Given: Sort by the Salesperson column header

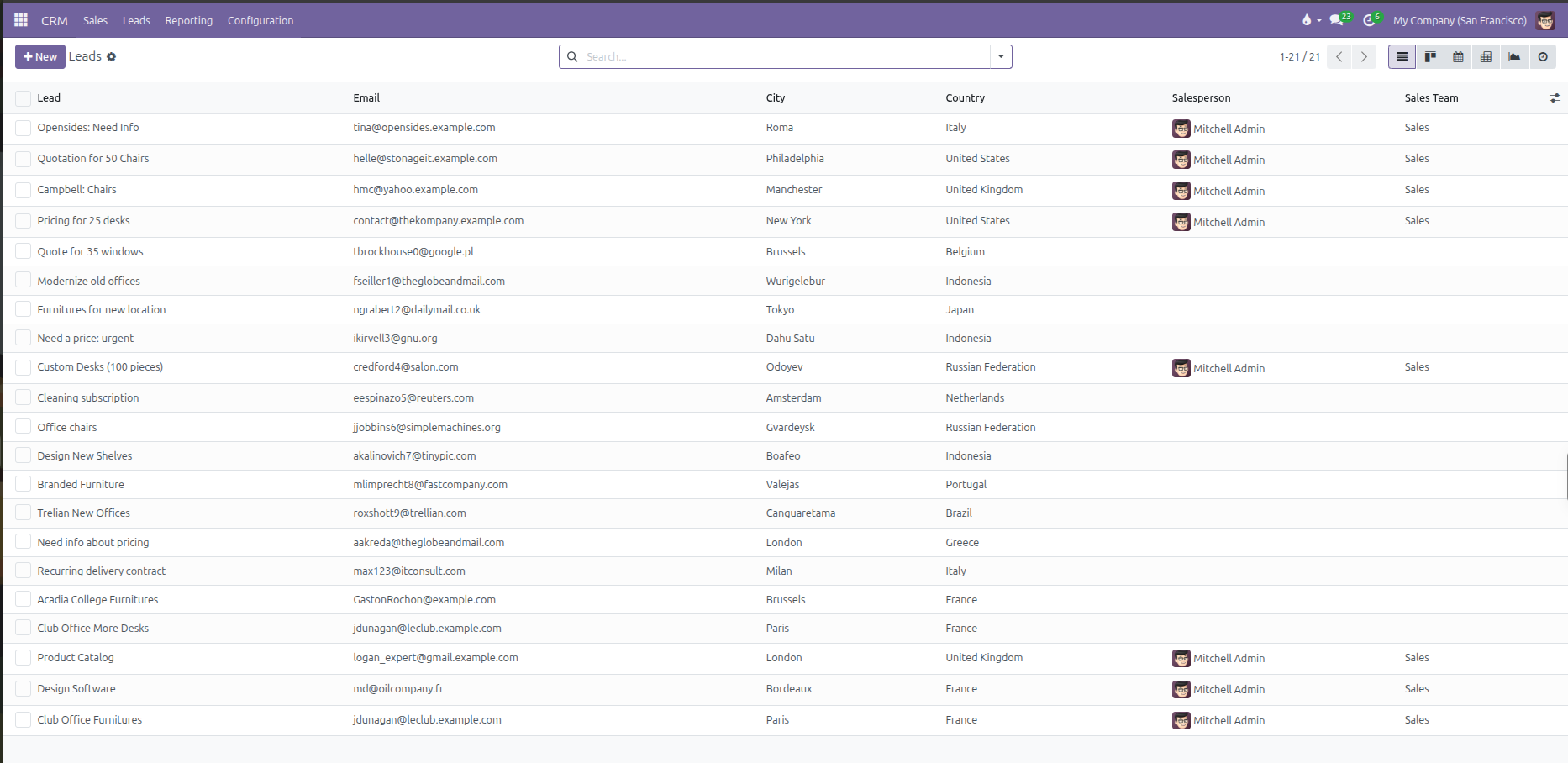Looking at the screenshot, I should pyautogui.click(x=1201, y=98).
